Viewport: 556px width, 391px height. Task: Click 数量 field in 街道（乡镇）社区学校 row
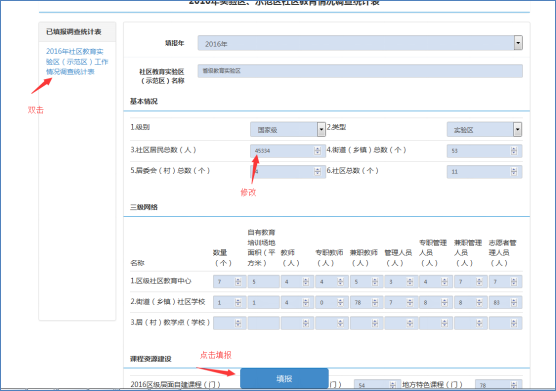tap(229, 302)
